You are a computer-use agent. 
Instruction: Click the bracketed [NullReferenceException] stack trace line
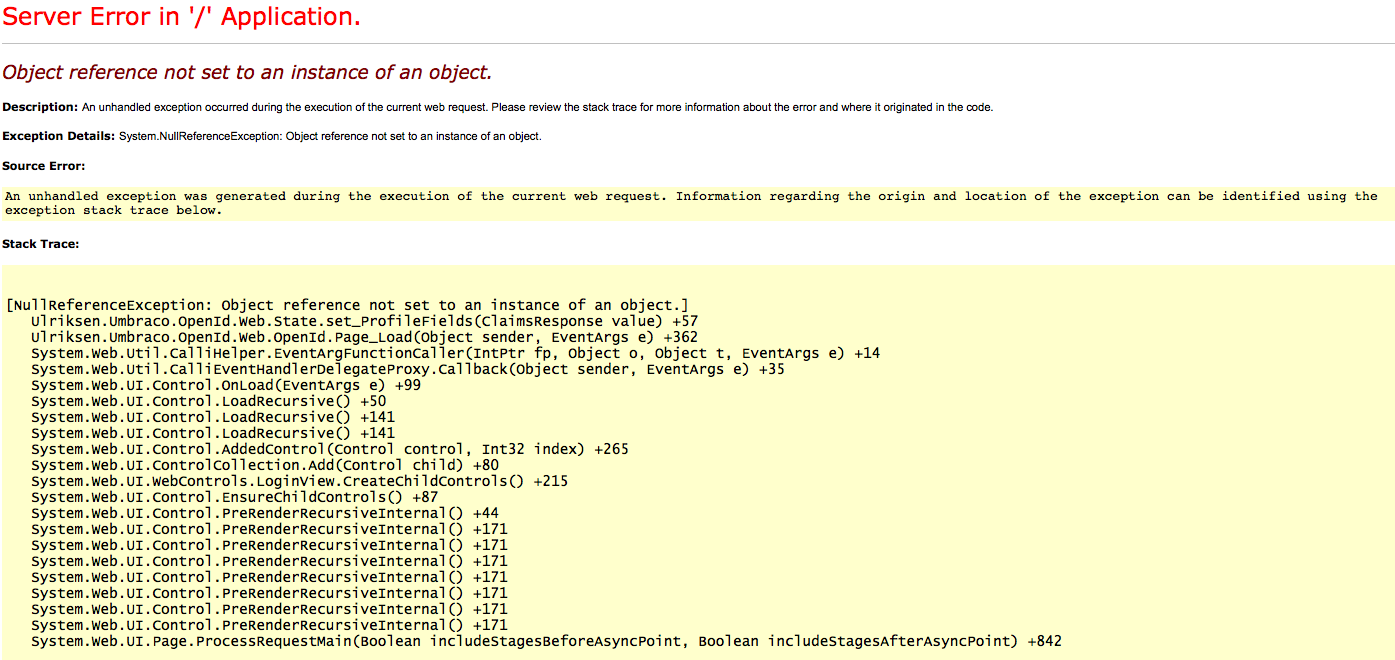point(347,305)
